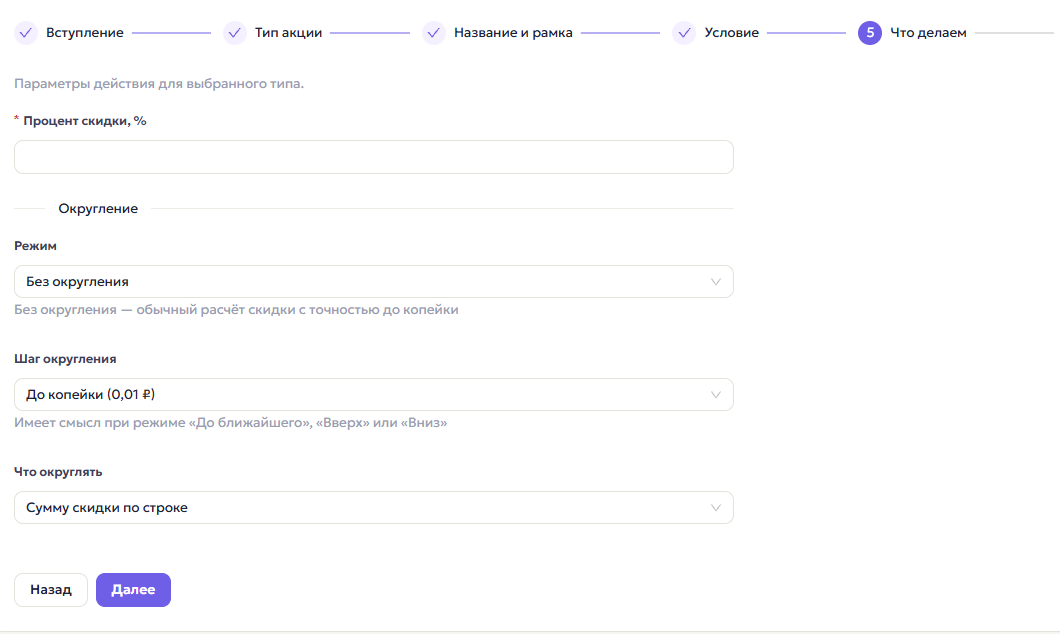Click the hint text about обычный расчёт скидки

[236, 310]
